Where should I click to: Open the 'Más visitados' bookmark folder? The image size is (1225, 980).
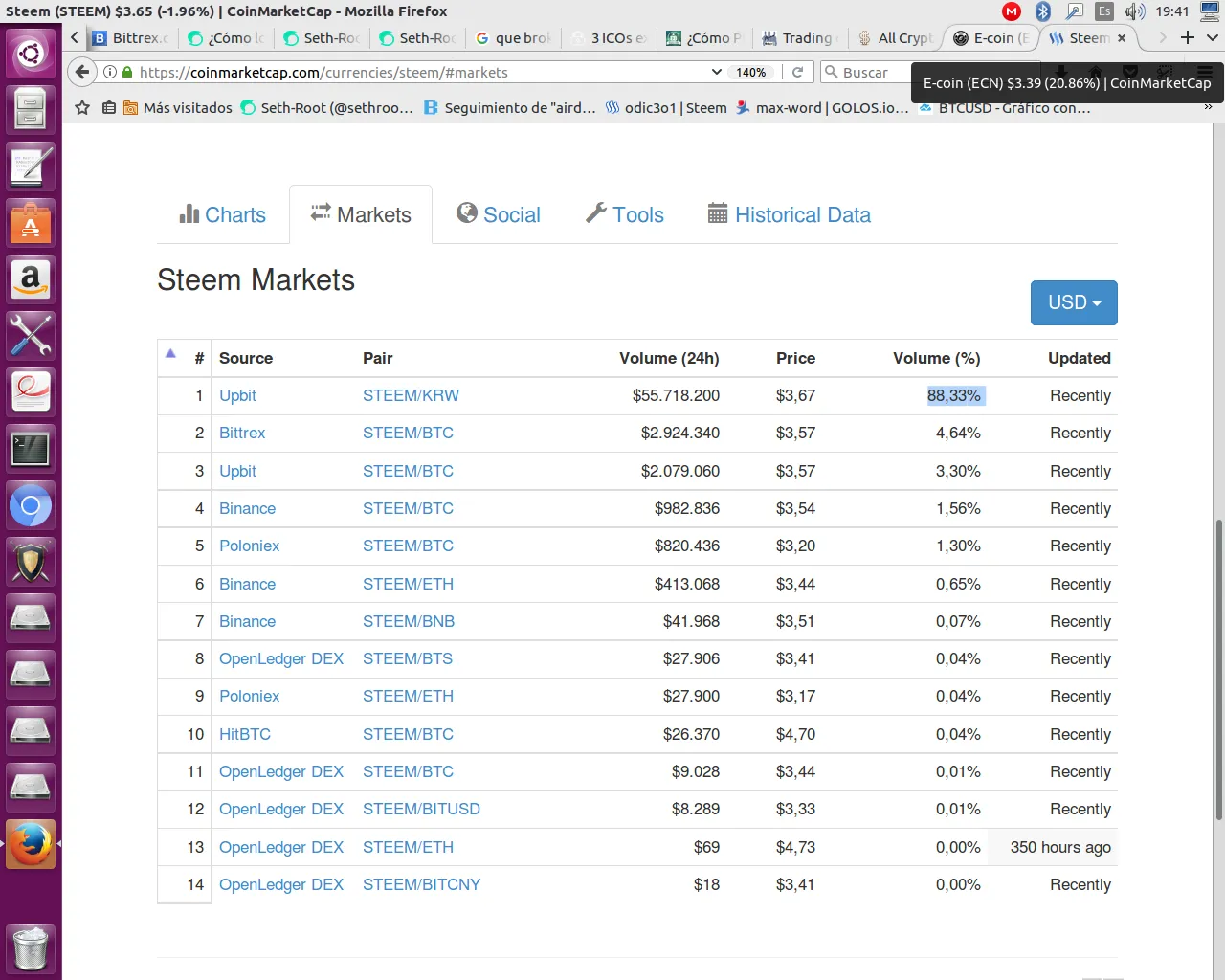pos(178,107)
